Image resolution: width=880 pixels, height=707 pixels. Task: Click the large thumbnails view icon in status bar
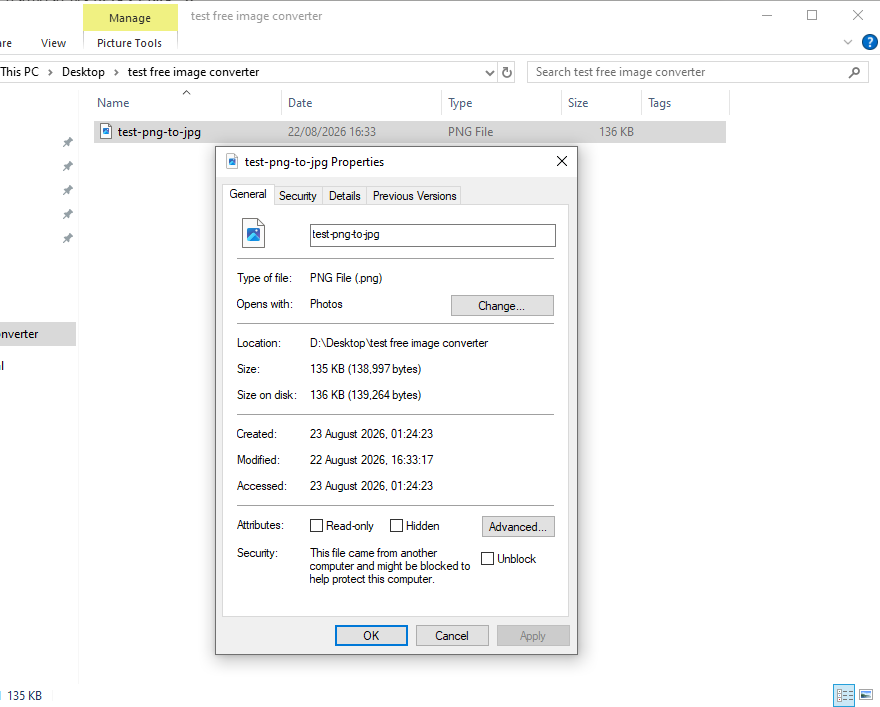point(866,695)
